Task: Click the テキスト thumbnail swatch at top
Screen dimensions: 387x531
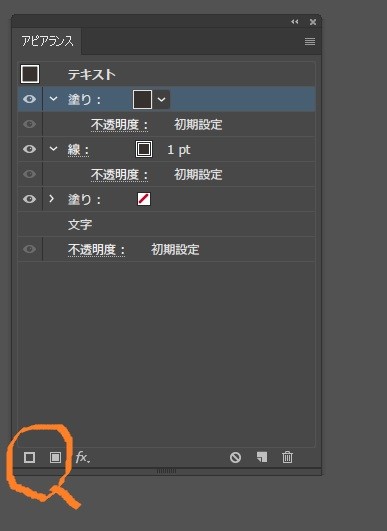Action: 30,74
